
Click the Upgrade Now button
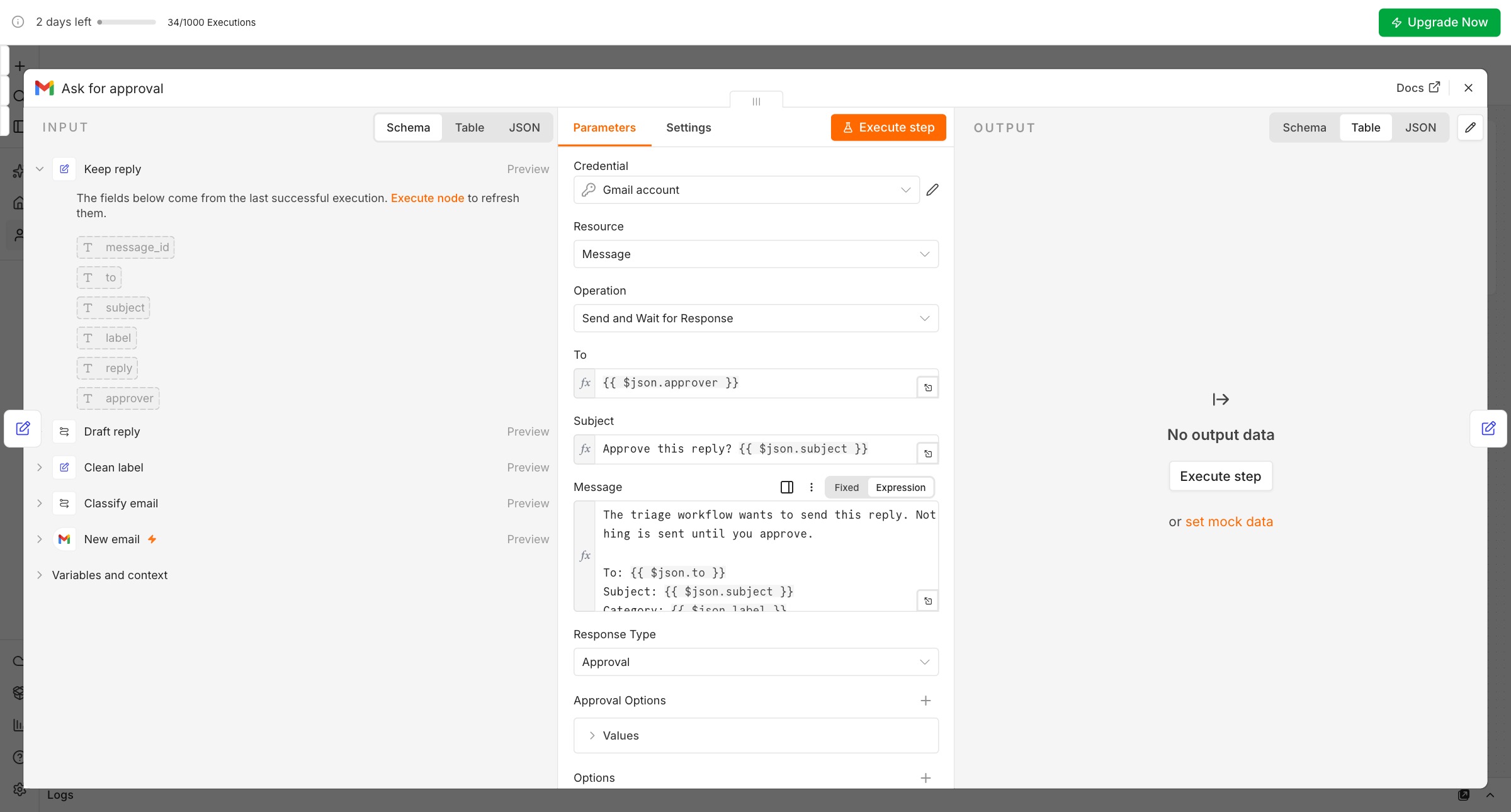coord(1439,23)
